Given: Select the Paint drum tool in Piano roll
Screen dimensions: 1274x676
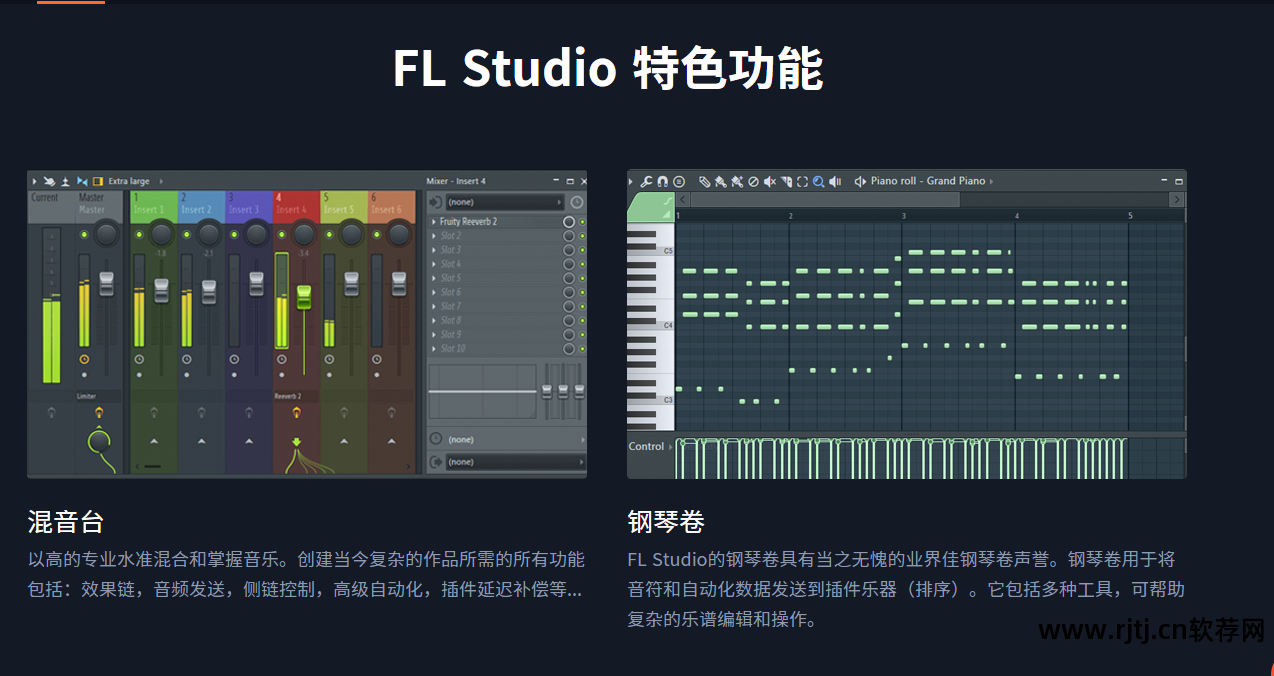Looking at the screenshot, I should 737,181.
